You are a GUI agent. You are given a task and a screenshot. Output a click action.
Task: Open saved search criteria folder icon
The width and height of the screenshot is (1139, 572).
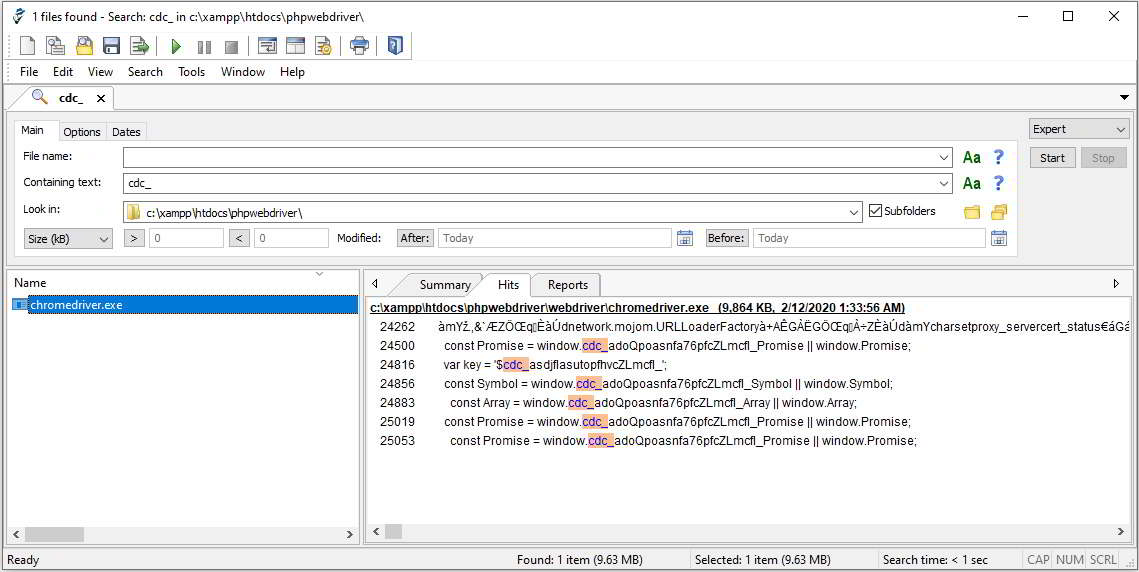(84, 47)
